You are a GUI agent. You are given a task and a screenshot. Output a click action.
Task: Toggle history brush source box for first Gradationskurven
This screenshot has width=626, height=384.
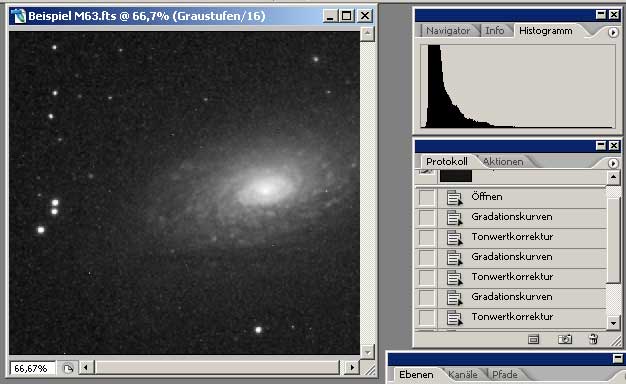[x=426, y=218]
